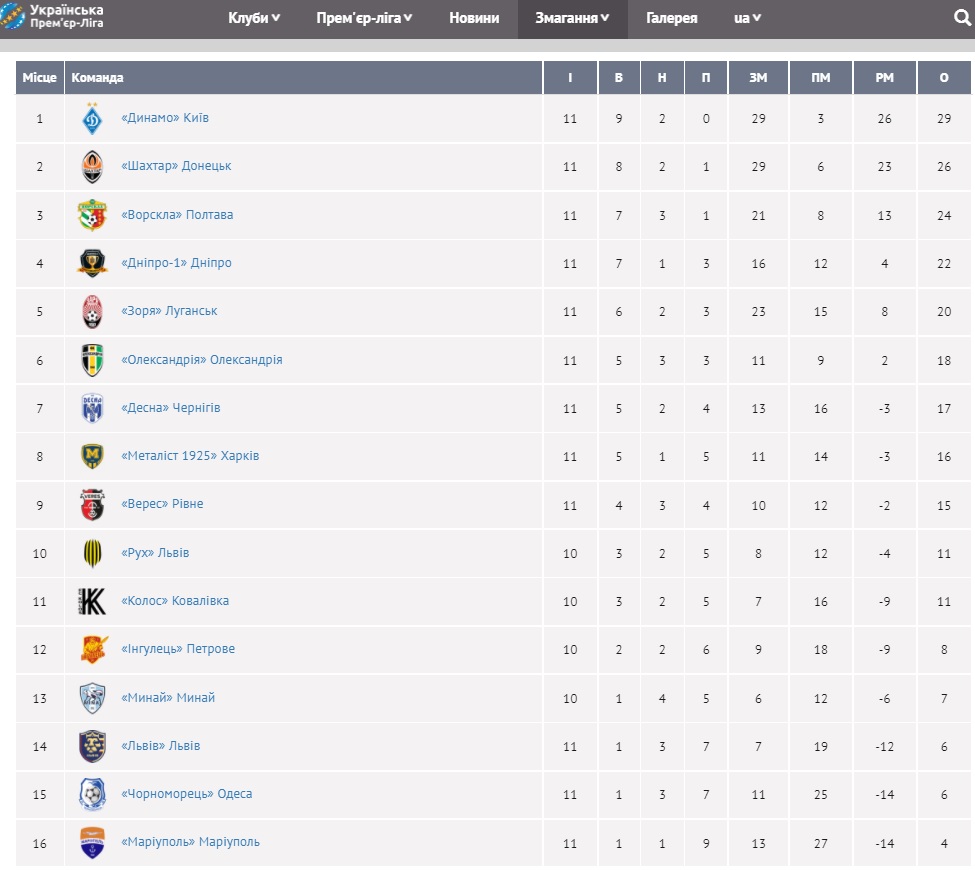Click the Chornomorets Odesa club crest
Viewport: 975px width, 870px height.
point(92,794)
